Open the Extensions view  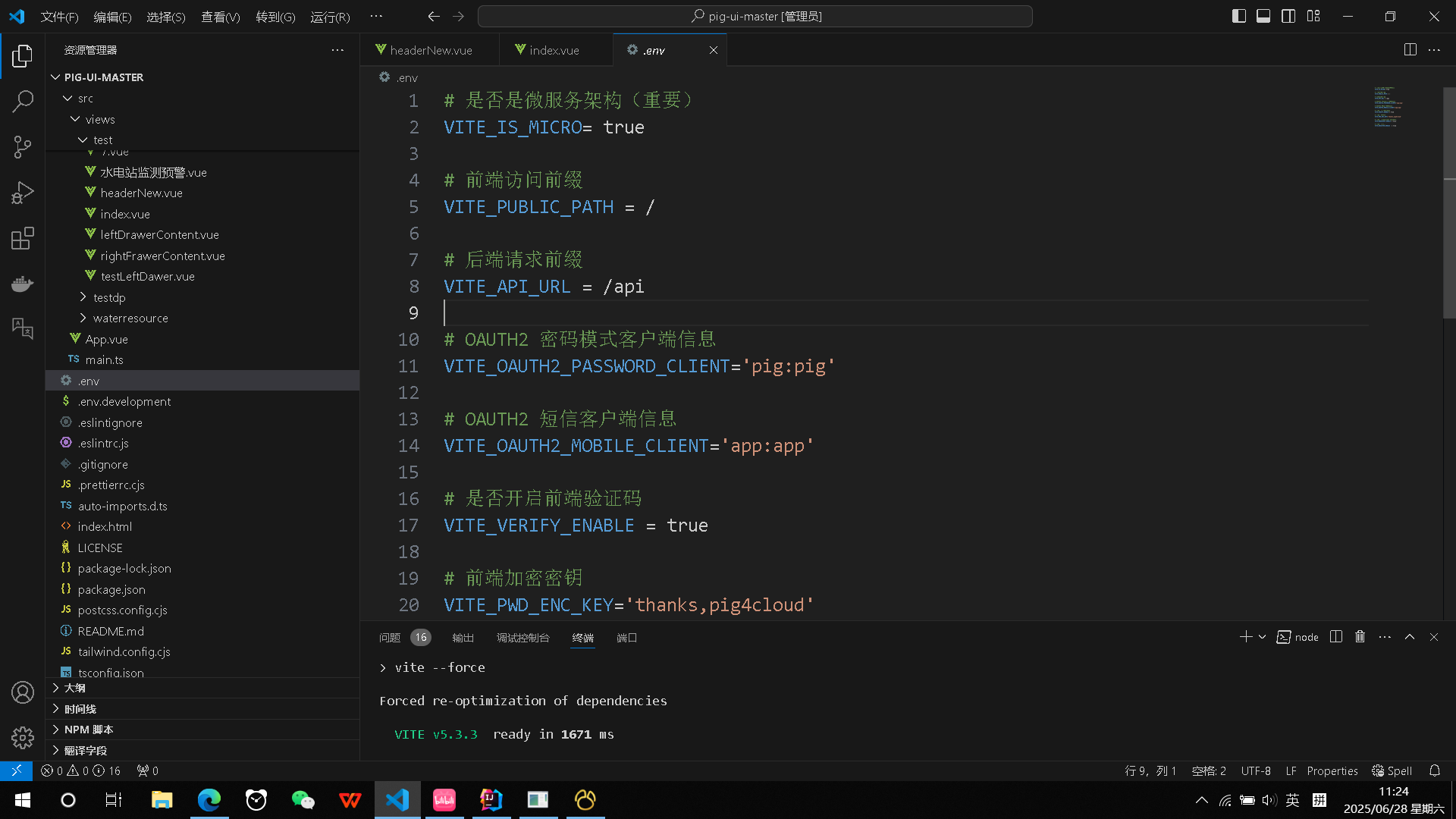pyautogui.click(x=23, y=237)
